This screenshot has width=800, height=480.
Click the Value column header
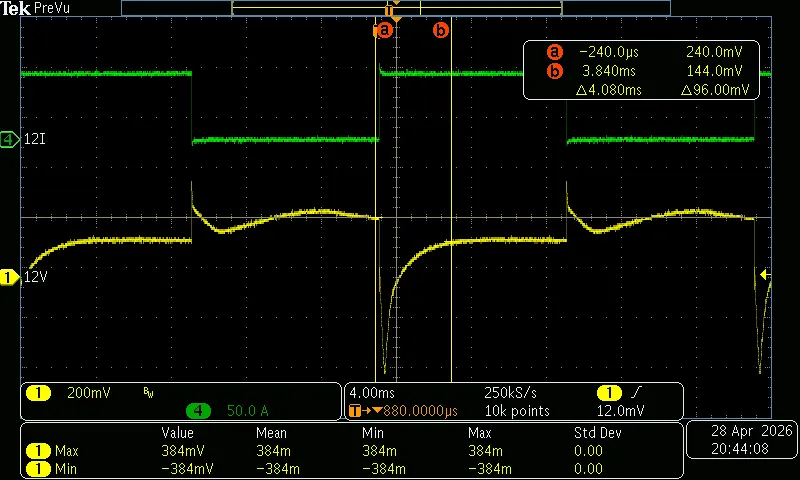[177, 433]
